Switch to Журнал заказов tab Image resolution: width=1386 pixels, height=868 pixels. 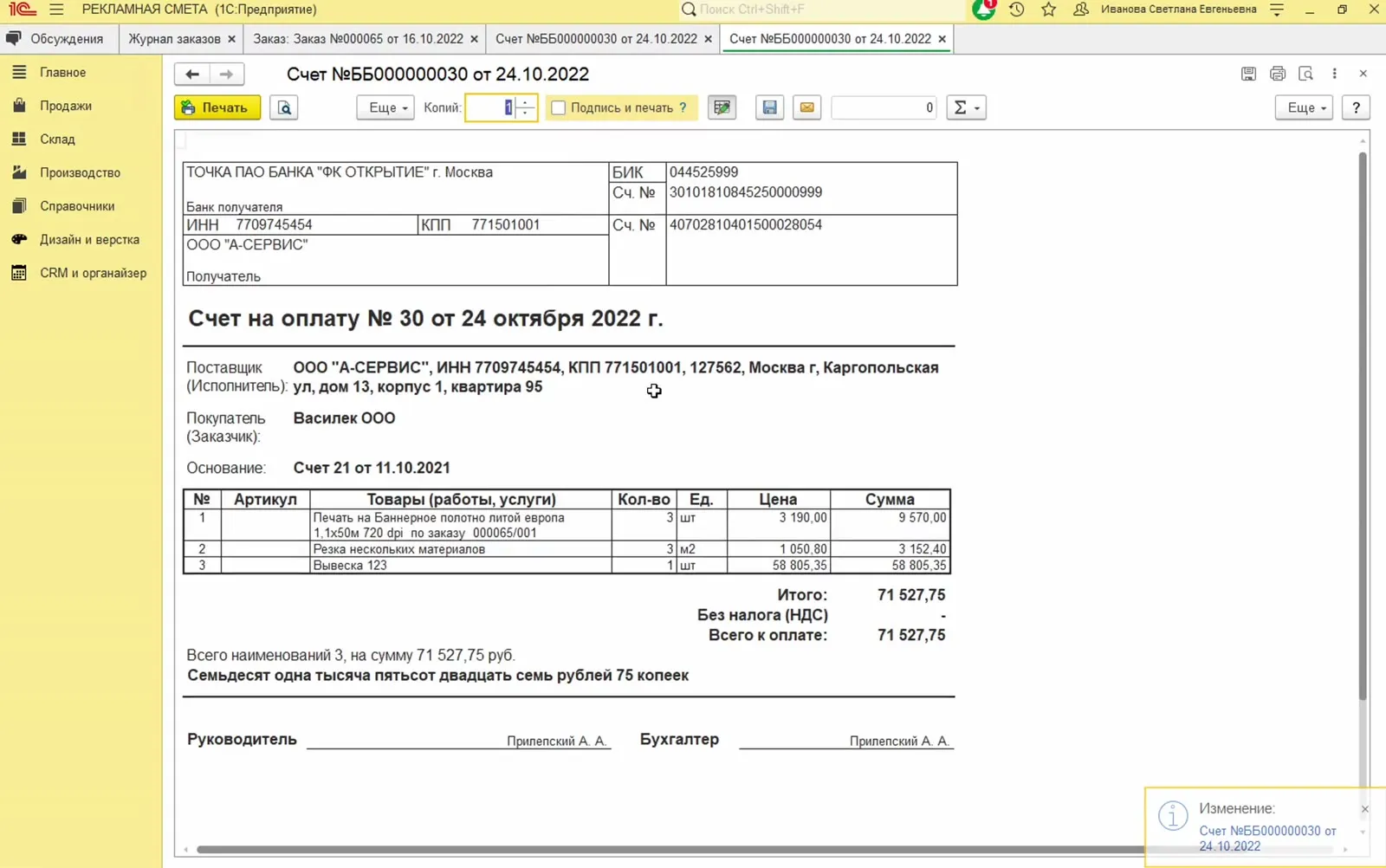174,39
